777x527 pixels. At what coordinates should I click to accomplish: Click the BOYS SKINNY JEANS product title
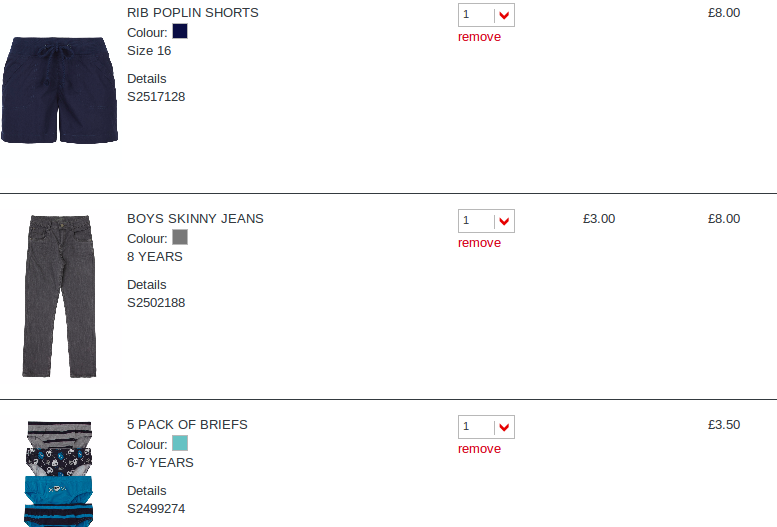(195, 219)
